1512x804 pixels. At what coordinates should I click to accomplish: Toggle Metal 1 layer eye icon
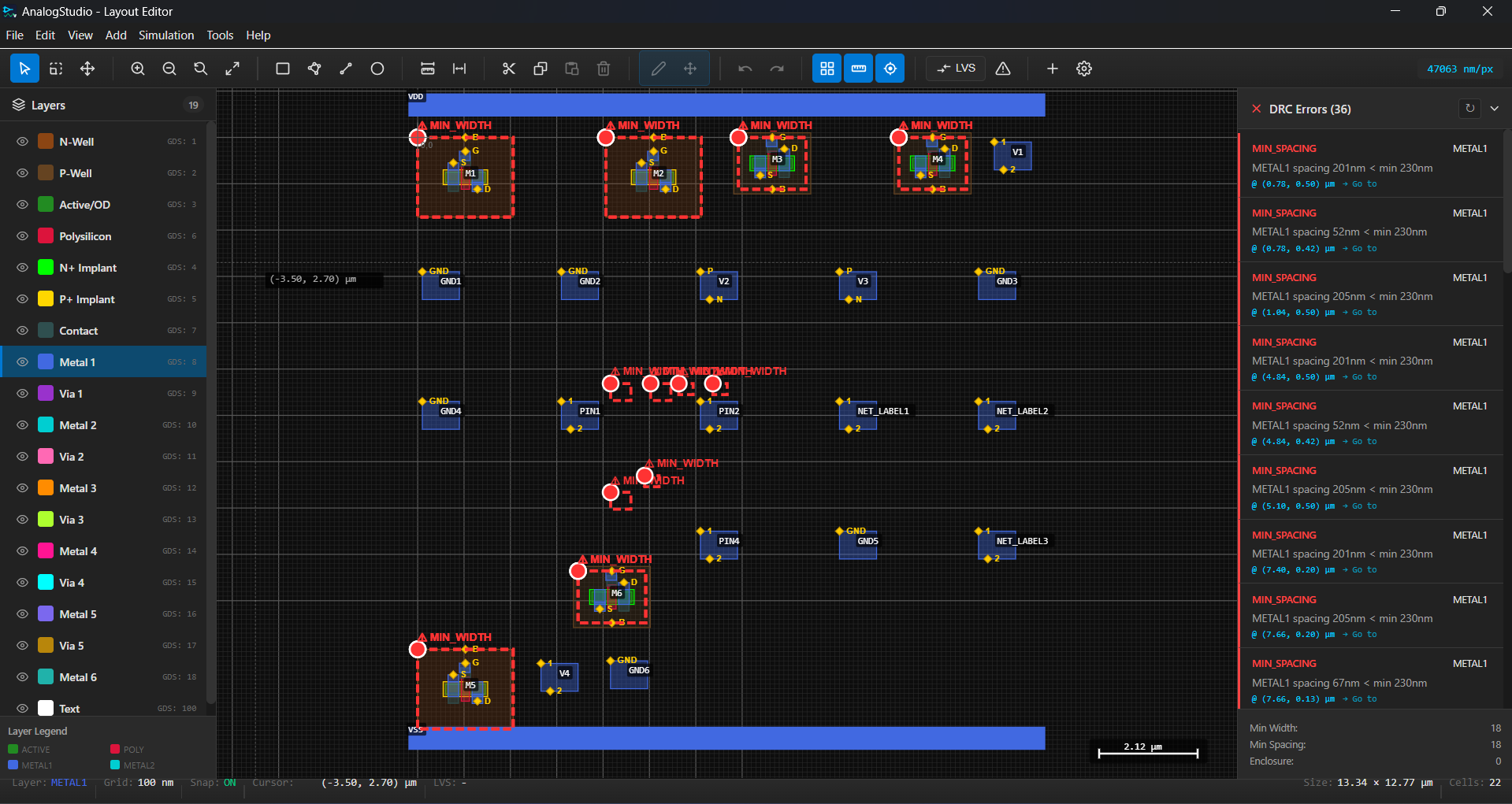(22, 362)
